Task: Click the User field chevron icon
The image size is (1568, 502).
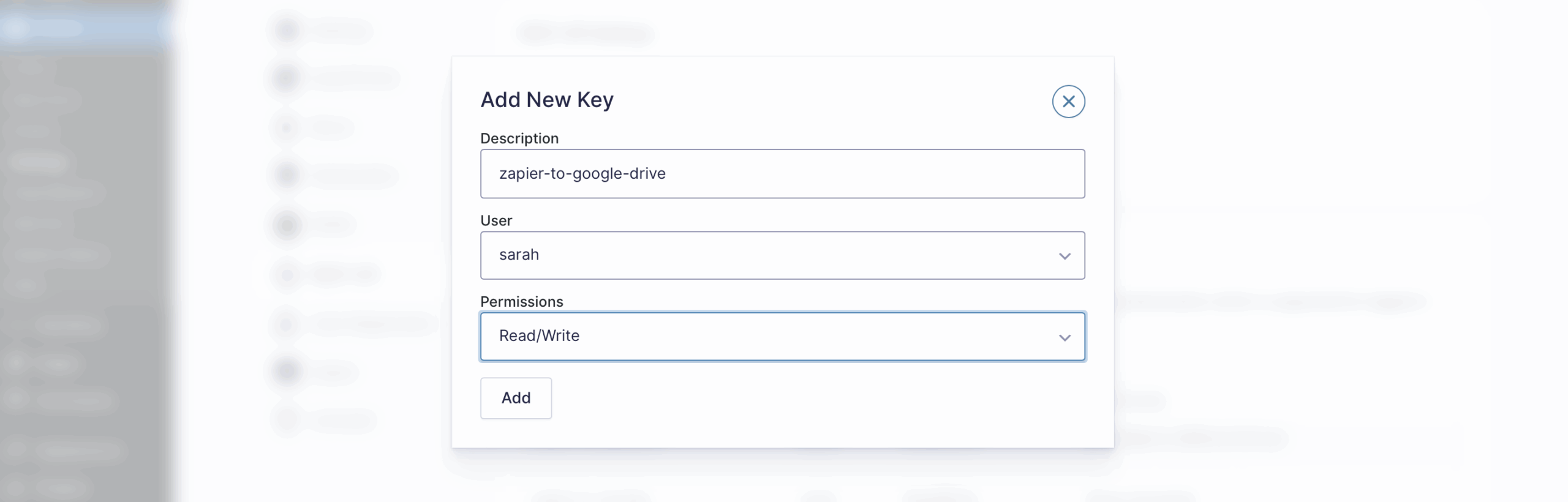Action: [1065, 256]
